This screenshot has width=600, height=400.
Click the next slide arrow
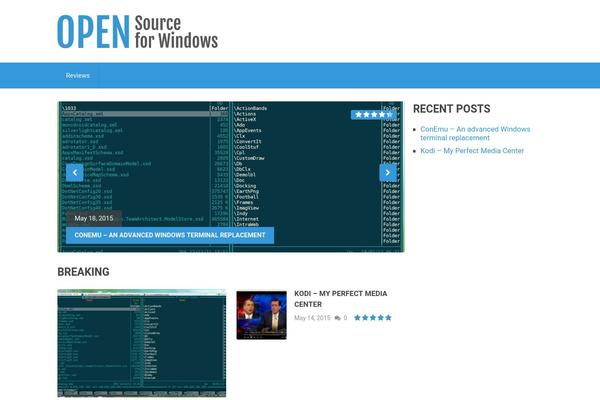coord(388,173)
